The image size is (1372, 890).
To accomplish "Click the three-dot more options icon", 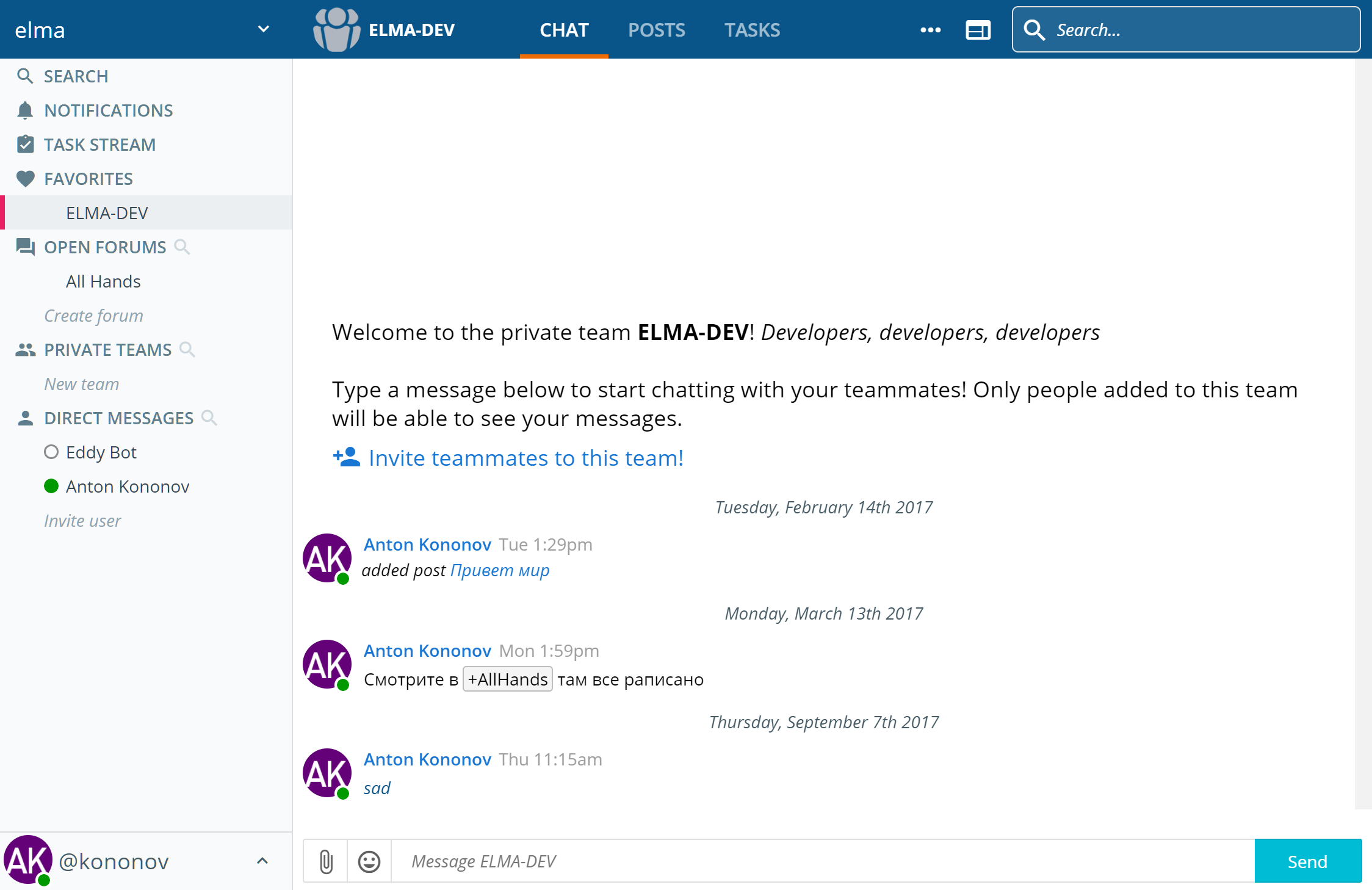I will pyautogui.click(x=930, y=30).
